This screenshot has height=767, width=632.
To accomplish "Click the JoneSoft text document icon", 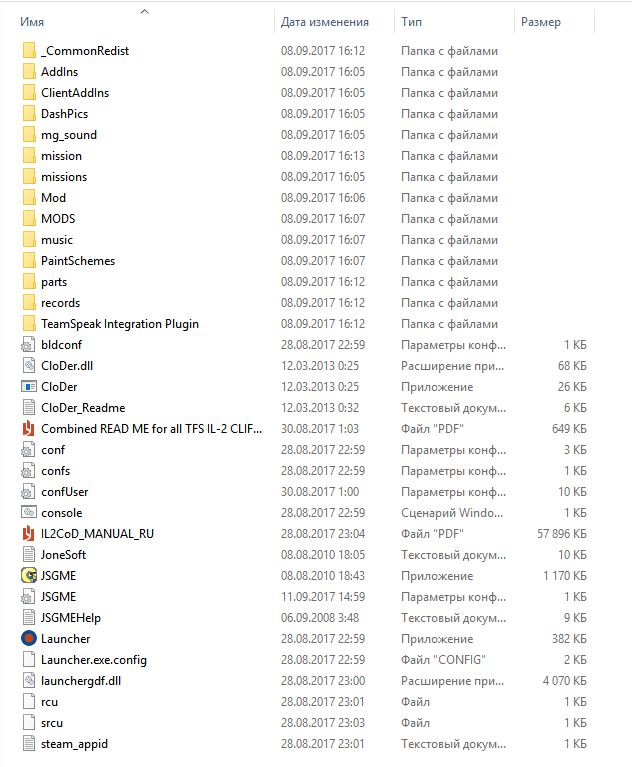I will click(29, 555).
